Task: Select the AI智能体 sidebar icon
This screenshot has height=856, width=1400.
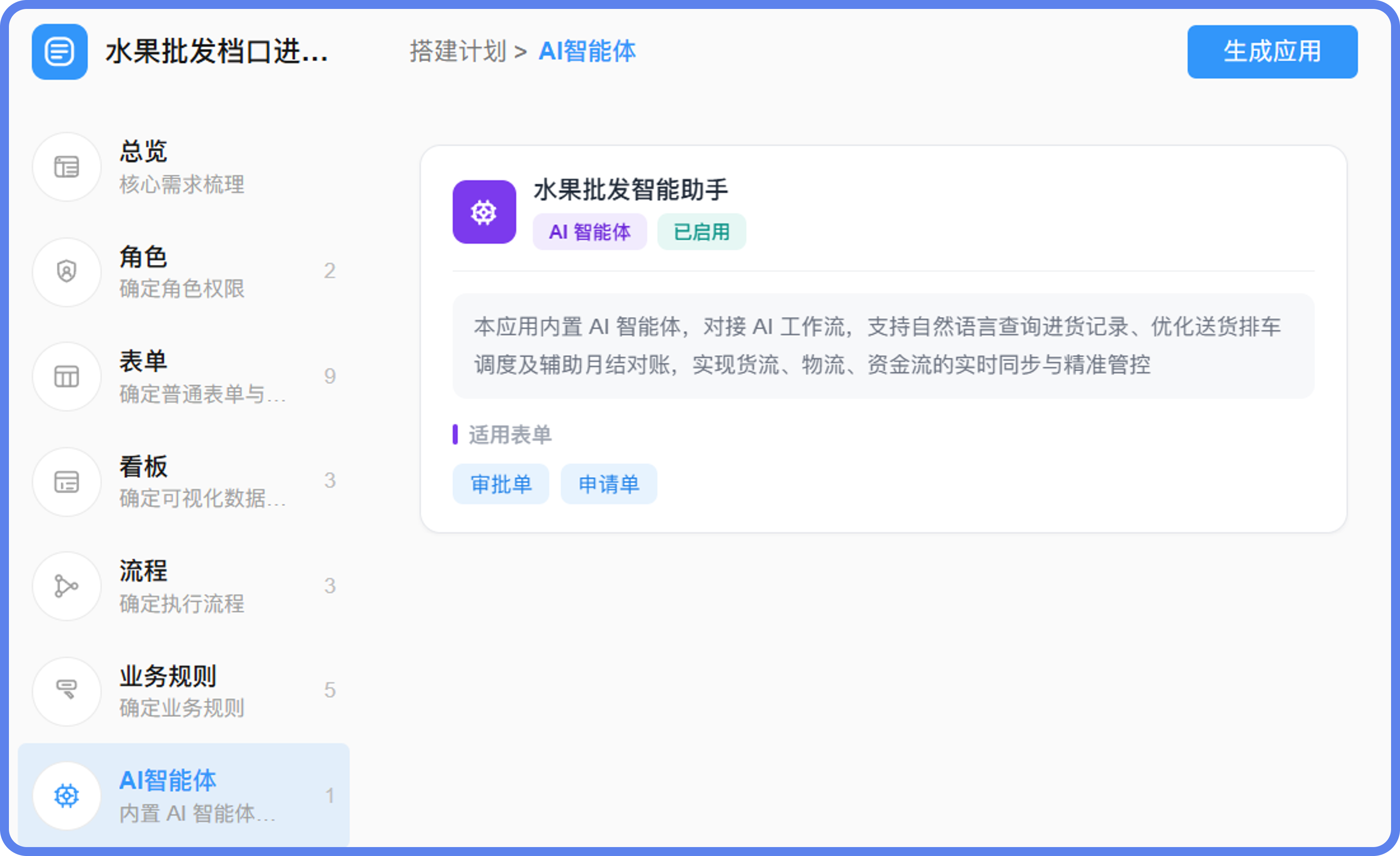Action: (67, 796)
